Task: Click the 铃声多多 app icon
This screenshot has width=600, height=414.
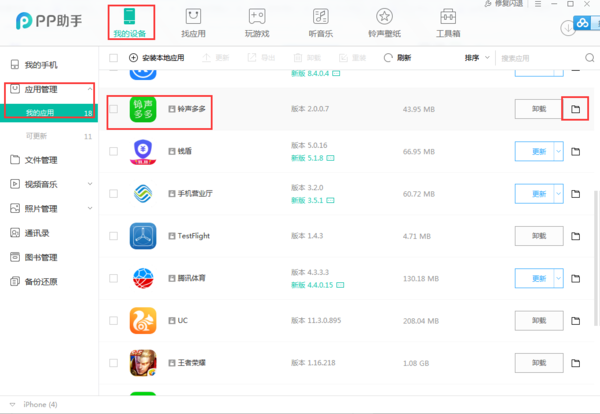Action: coord(143,109)
